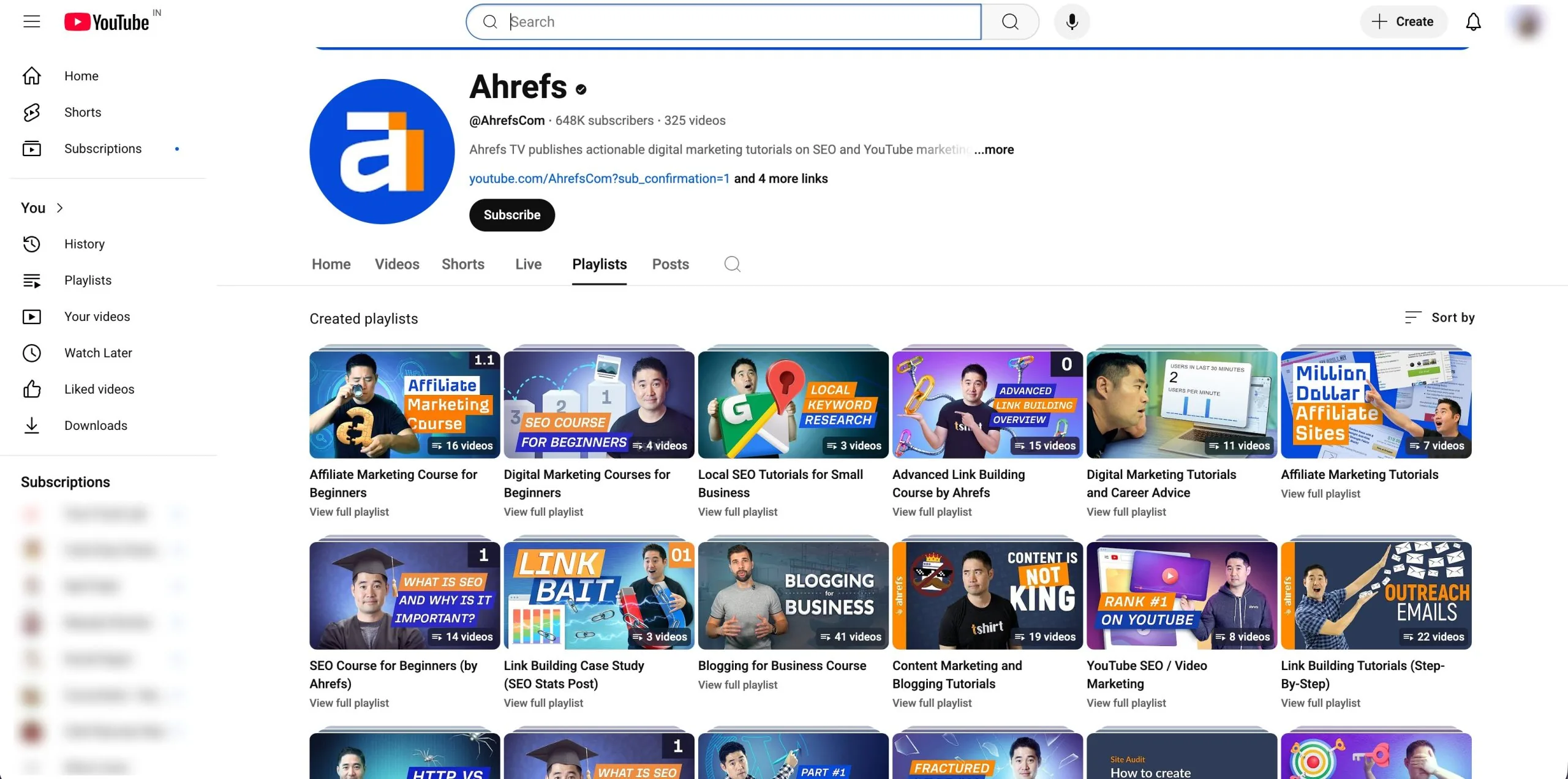Open the youtube.com/AhrefsCom link
Viewport: 1568px width, 779px height.
pyautogui.click(x=599, y=178)
